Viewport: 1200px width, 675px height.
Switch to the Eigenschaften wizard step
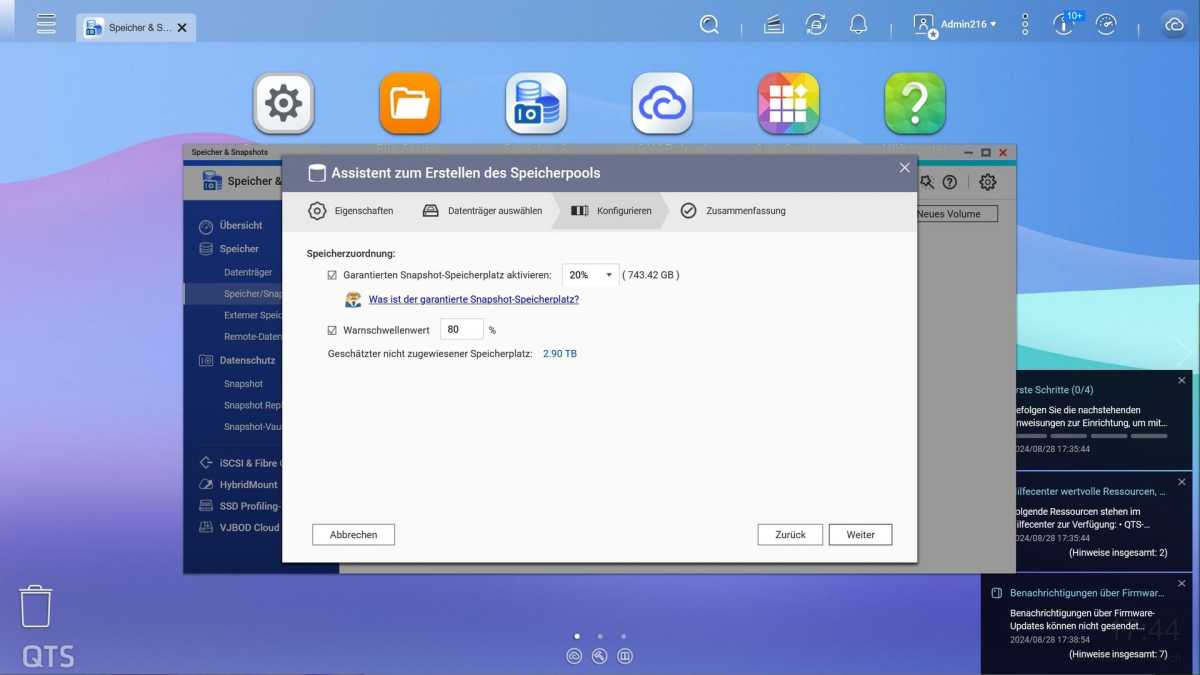365,211
